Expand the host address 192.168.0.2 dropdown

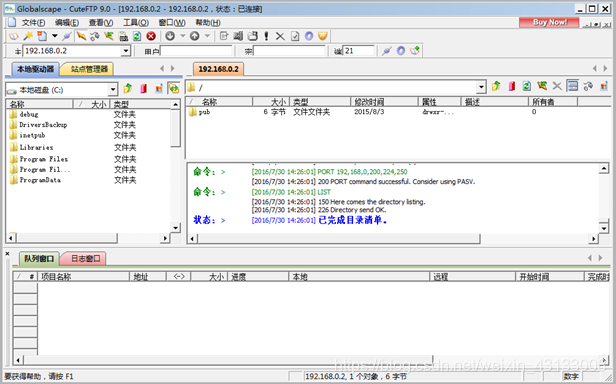coord(126,51)
